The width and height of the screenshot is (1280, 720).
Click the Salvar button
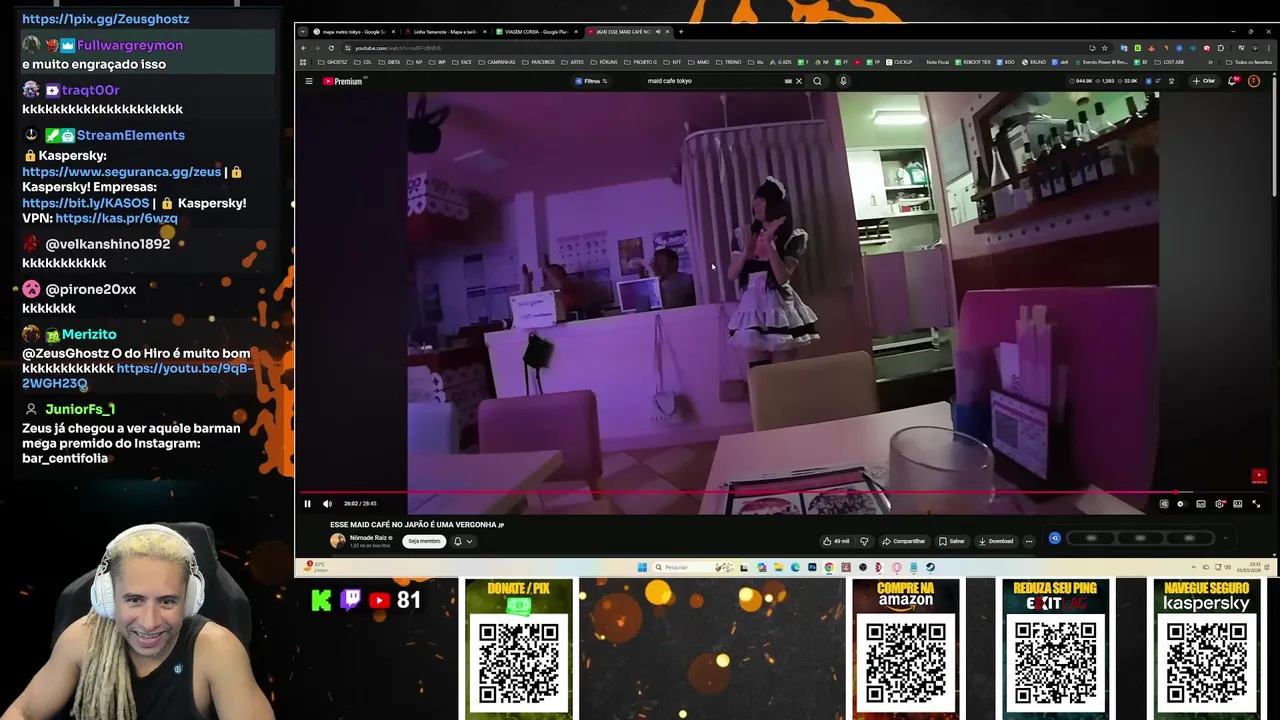click(951, 541)
